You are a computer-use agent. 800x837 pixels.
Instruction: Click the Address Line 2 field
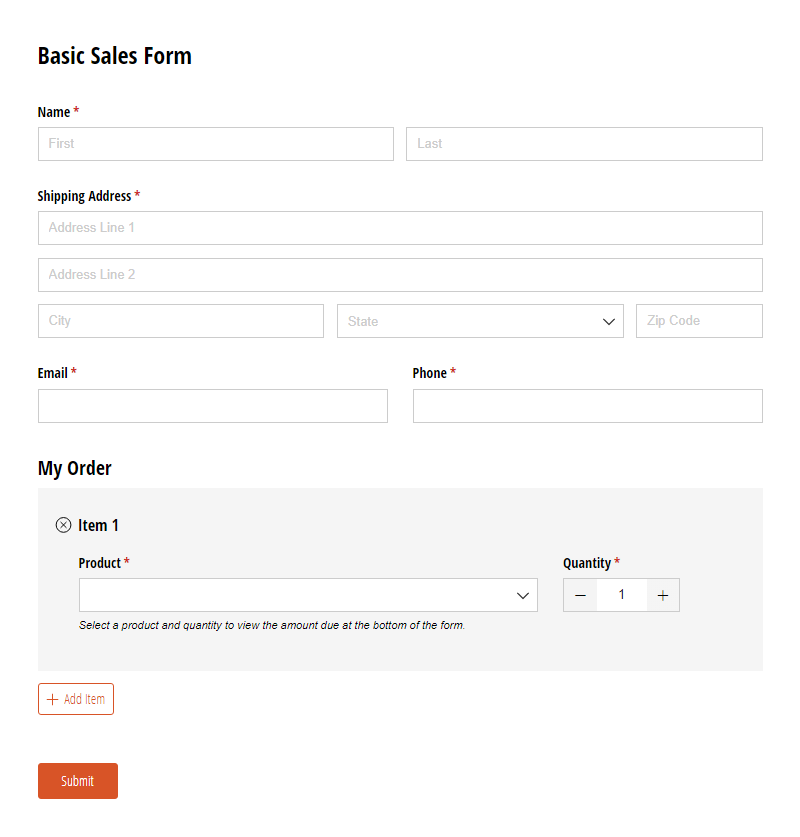coord(400,275)
